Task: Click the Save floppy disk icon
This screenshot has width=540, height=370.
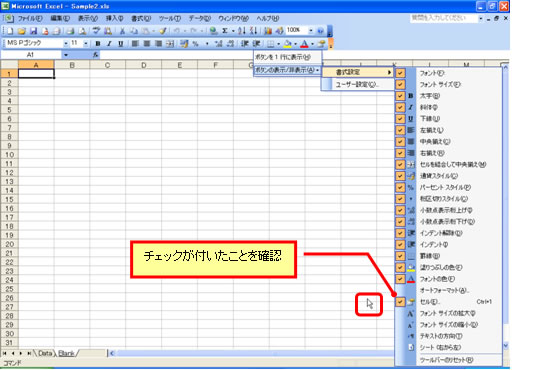Action: (33, 31)
